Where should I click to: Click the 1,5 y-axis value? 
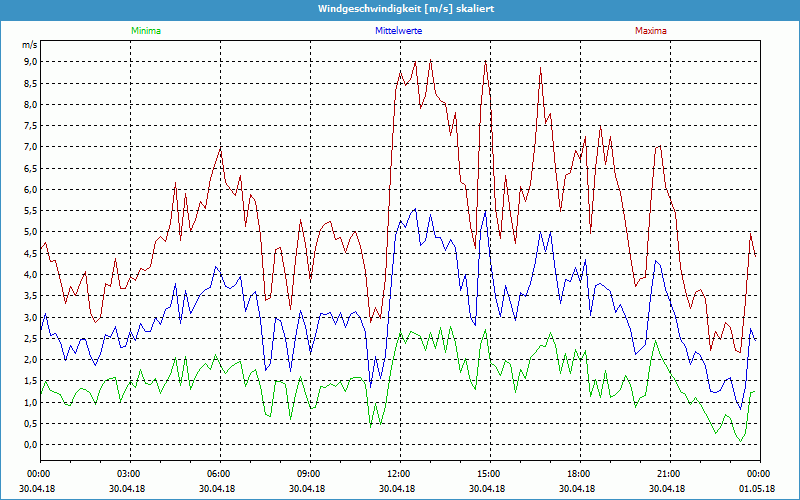(31, 381)
